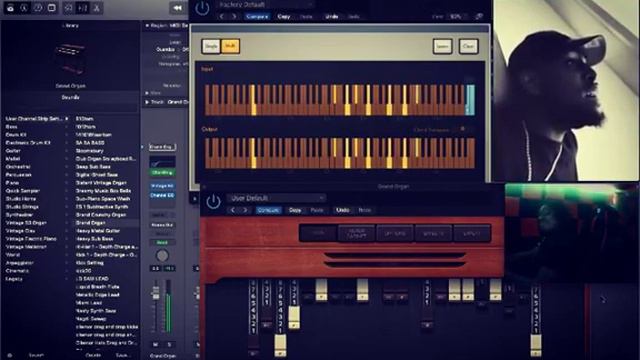The width and height of the screenshot is (640, 360).
Task: Switch to the Effects tab in Vintage B3
Action: [433, 233]
